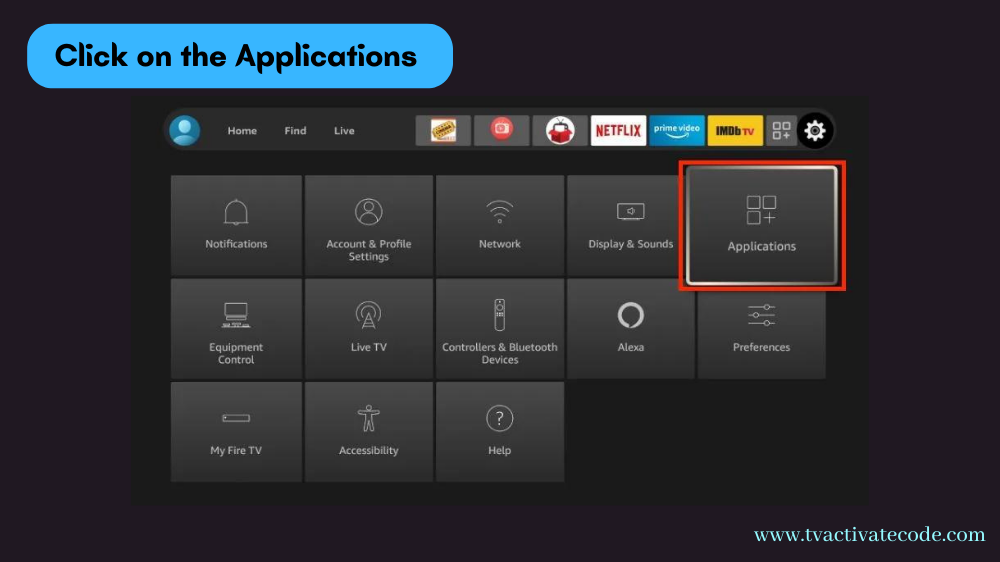This screenshot has height=562, width=1000.
Task: Select the Applications tile
Action: [x=761, y=225]
